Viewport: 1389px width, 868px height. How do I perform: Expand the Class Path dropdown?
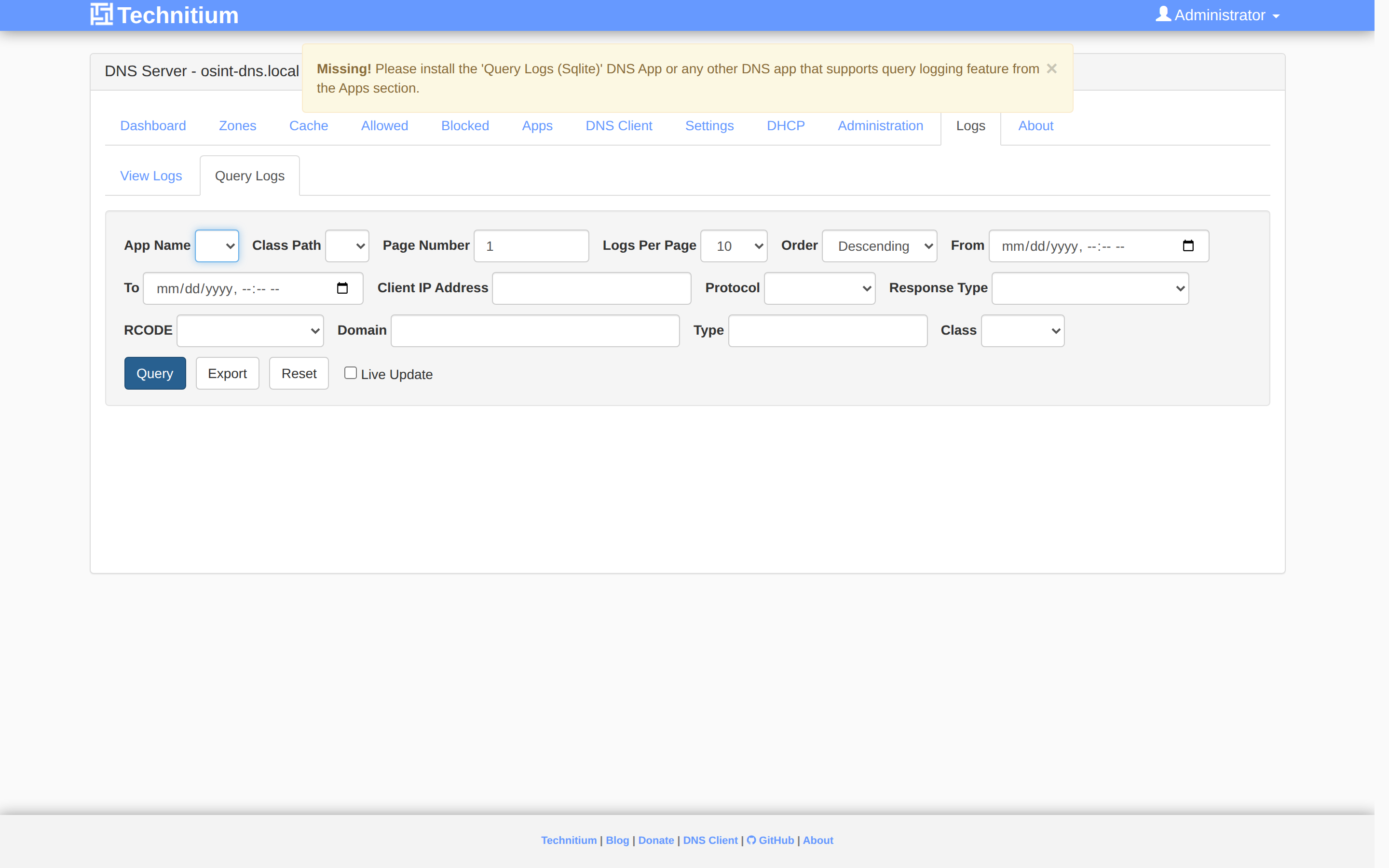347,246
